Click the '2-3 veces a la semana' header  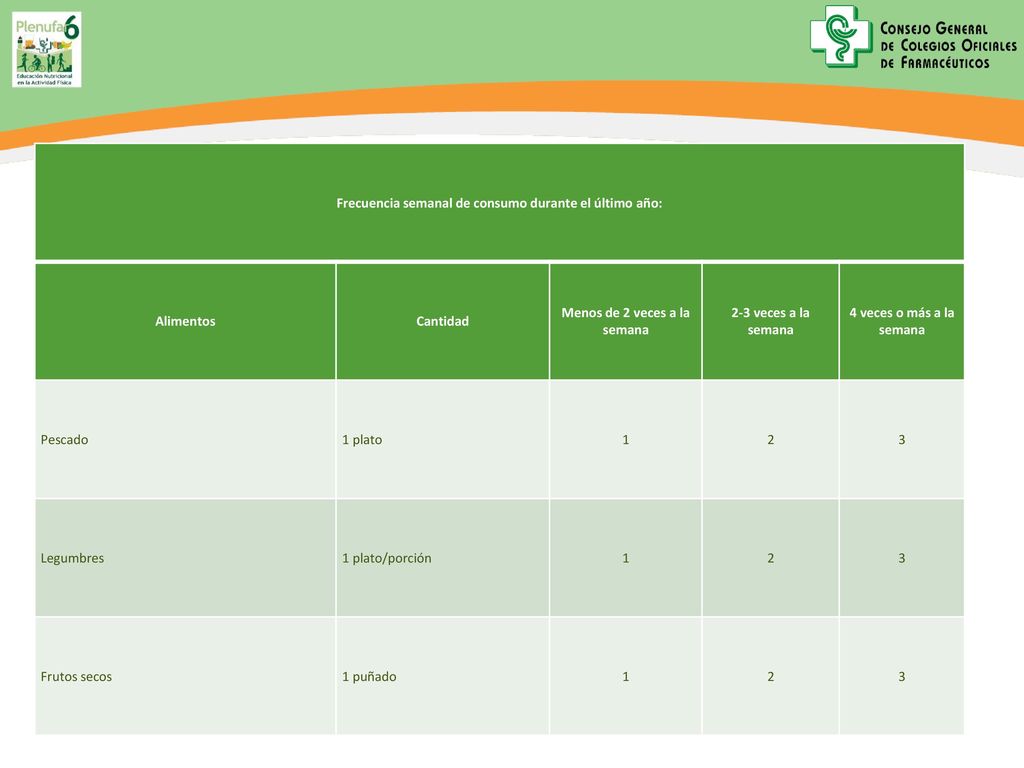(x=771, y=321)
